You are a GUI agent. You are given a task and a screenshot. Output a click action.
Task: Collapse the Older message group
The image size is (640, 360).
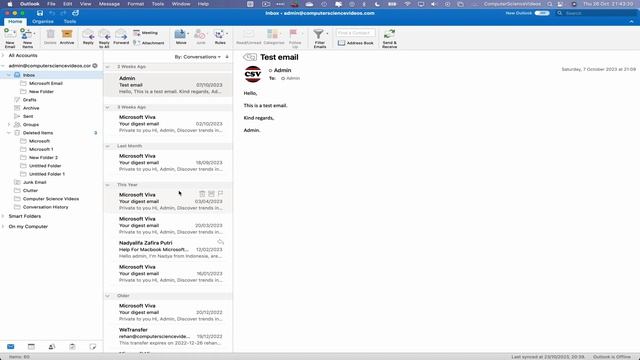tap(108, 296)
